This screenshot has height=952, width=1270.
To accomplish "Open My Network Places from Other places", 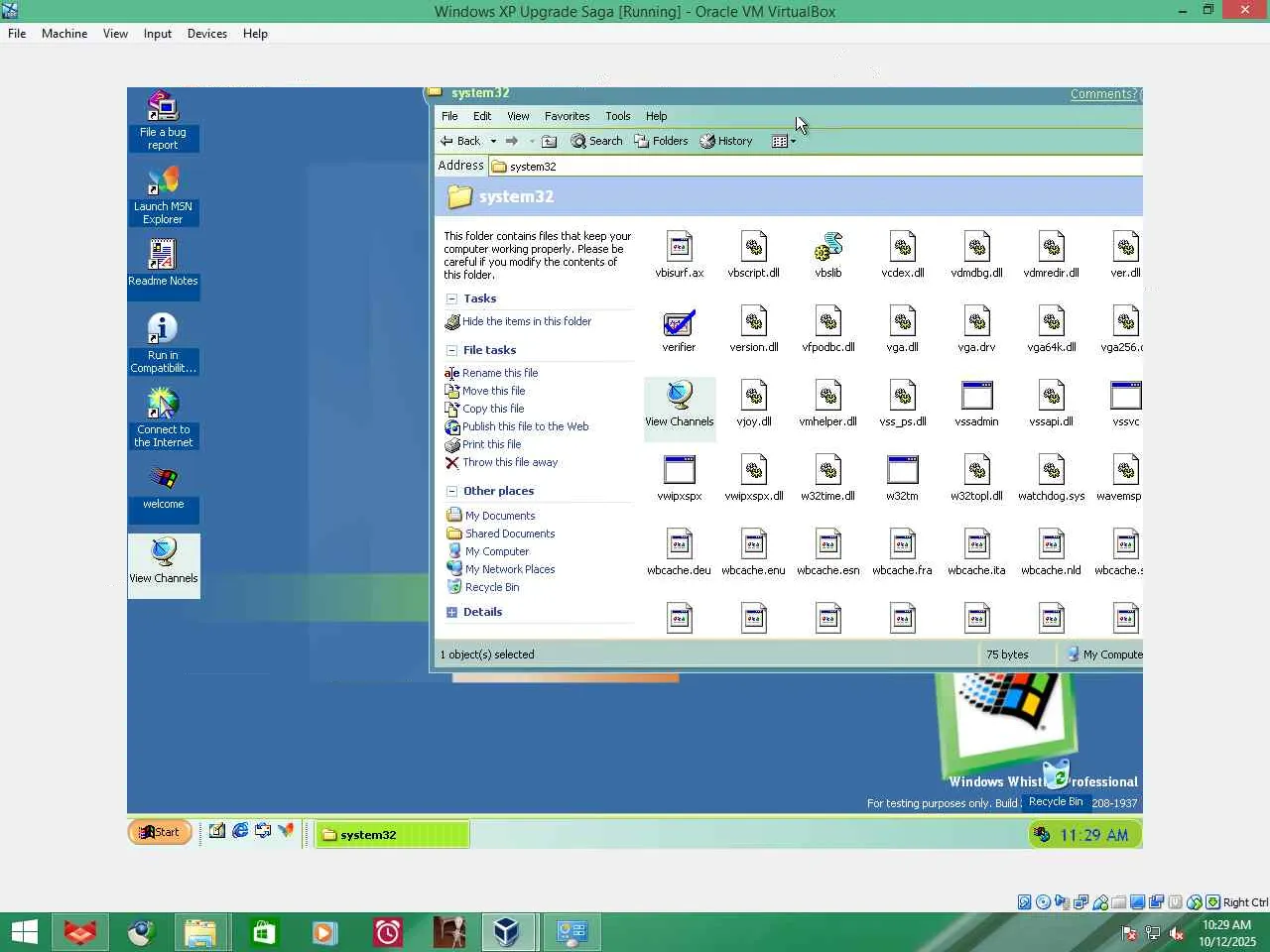I will tap(510, 569).
